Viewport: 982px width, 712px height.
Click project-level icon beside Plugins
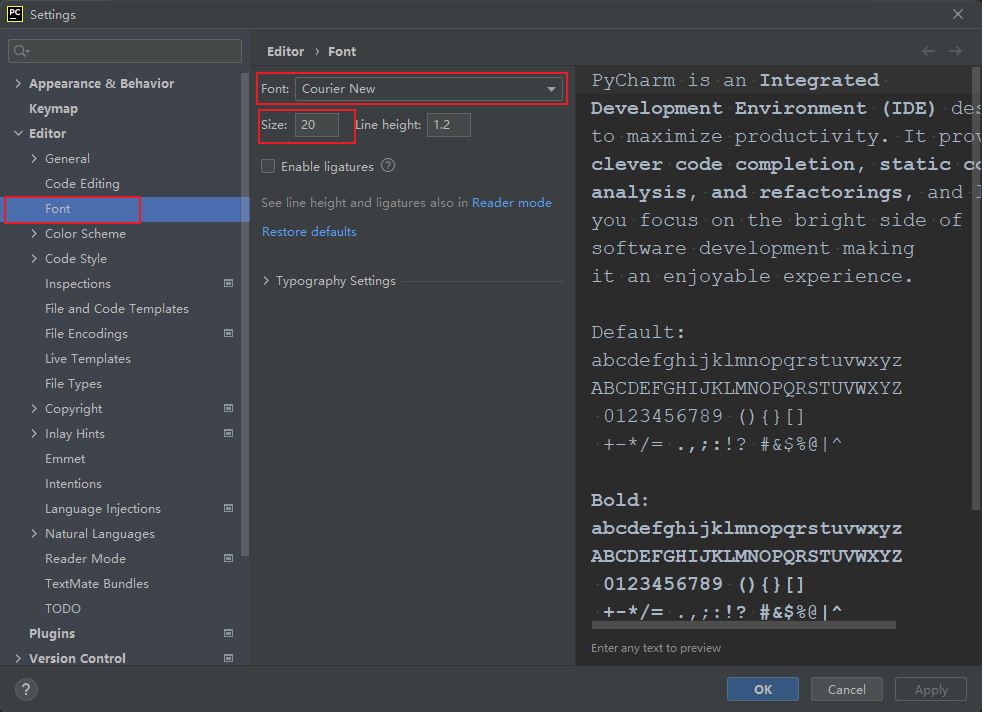[x=228, y=634]
